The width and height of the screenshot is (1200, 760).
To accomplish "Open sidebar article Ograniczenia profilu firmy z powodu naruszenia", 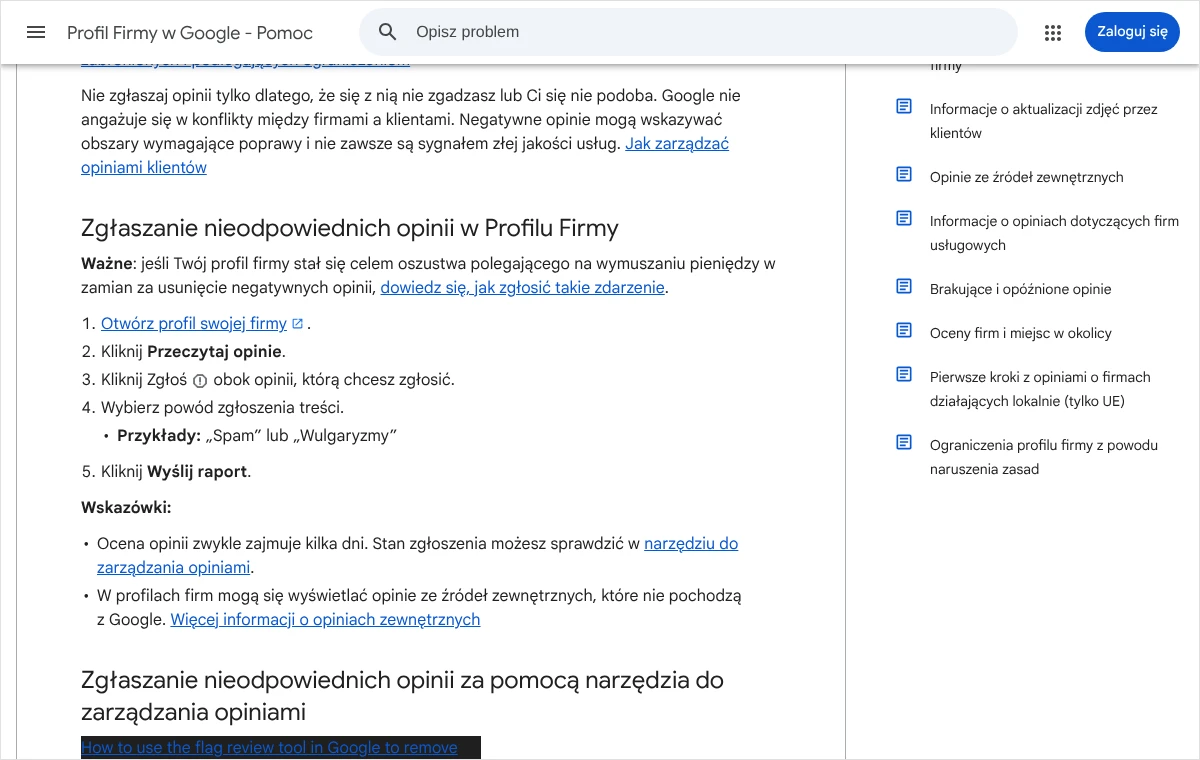I will pyautogui.click(x=1043, y=457).
